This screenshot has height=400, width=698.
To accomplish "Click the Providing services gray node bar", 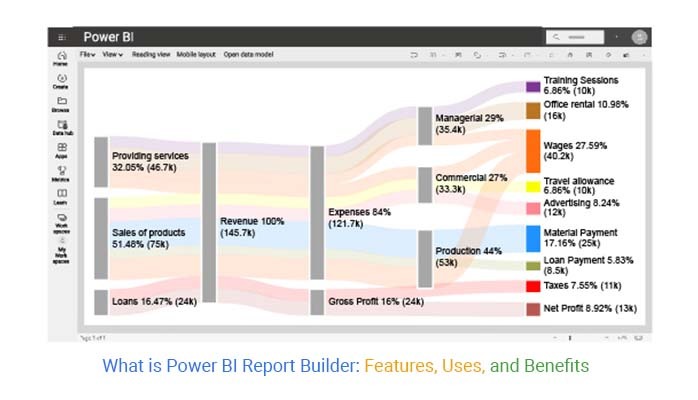I will point(101,162).
